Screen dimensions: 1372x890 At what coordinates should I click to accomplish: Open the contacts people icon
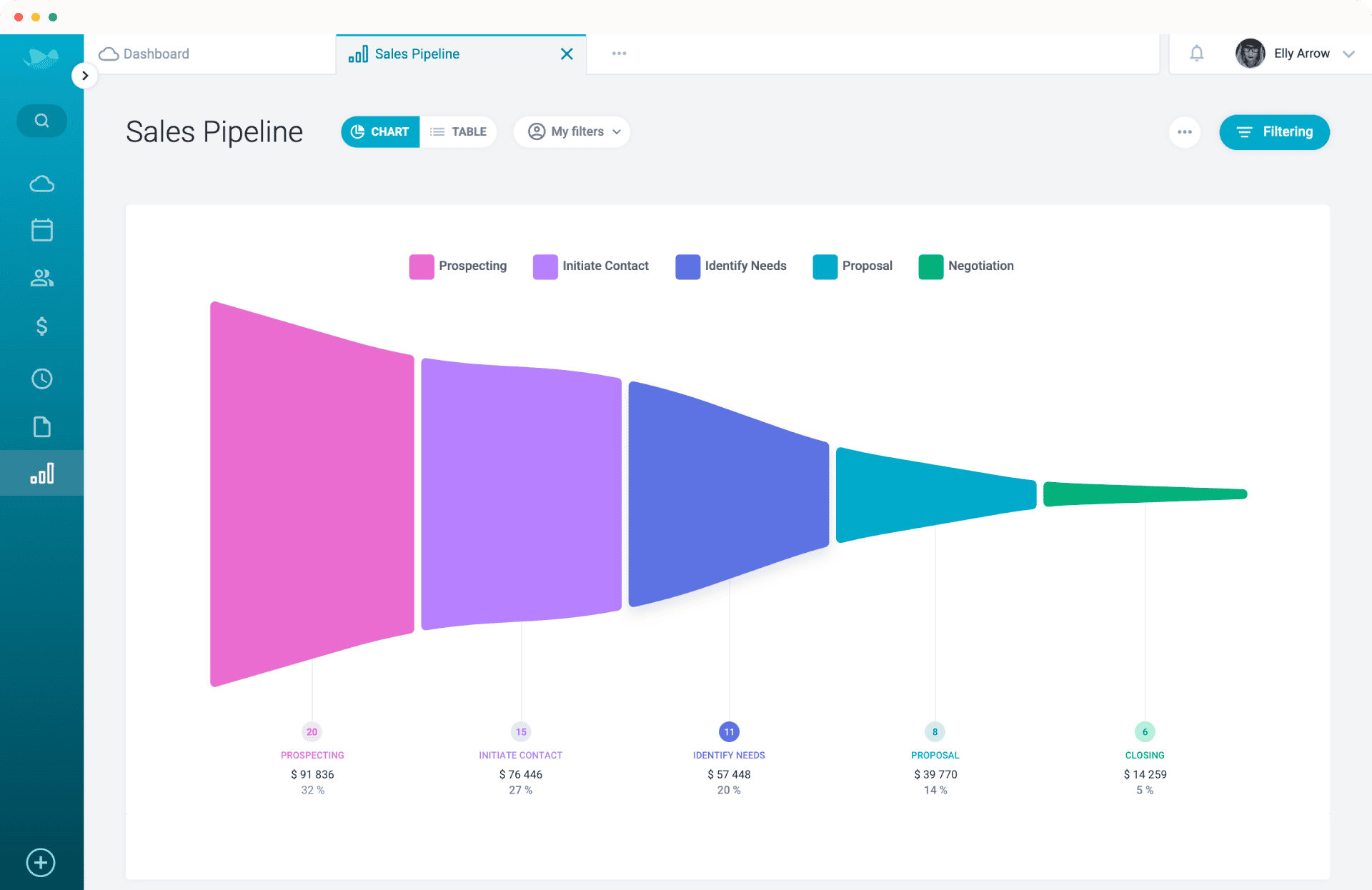click(41, 278)
